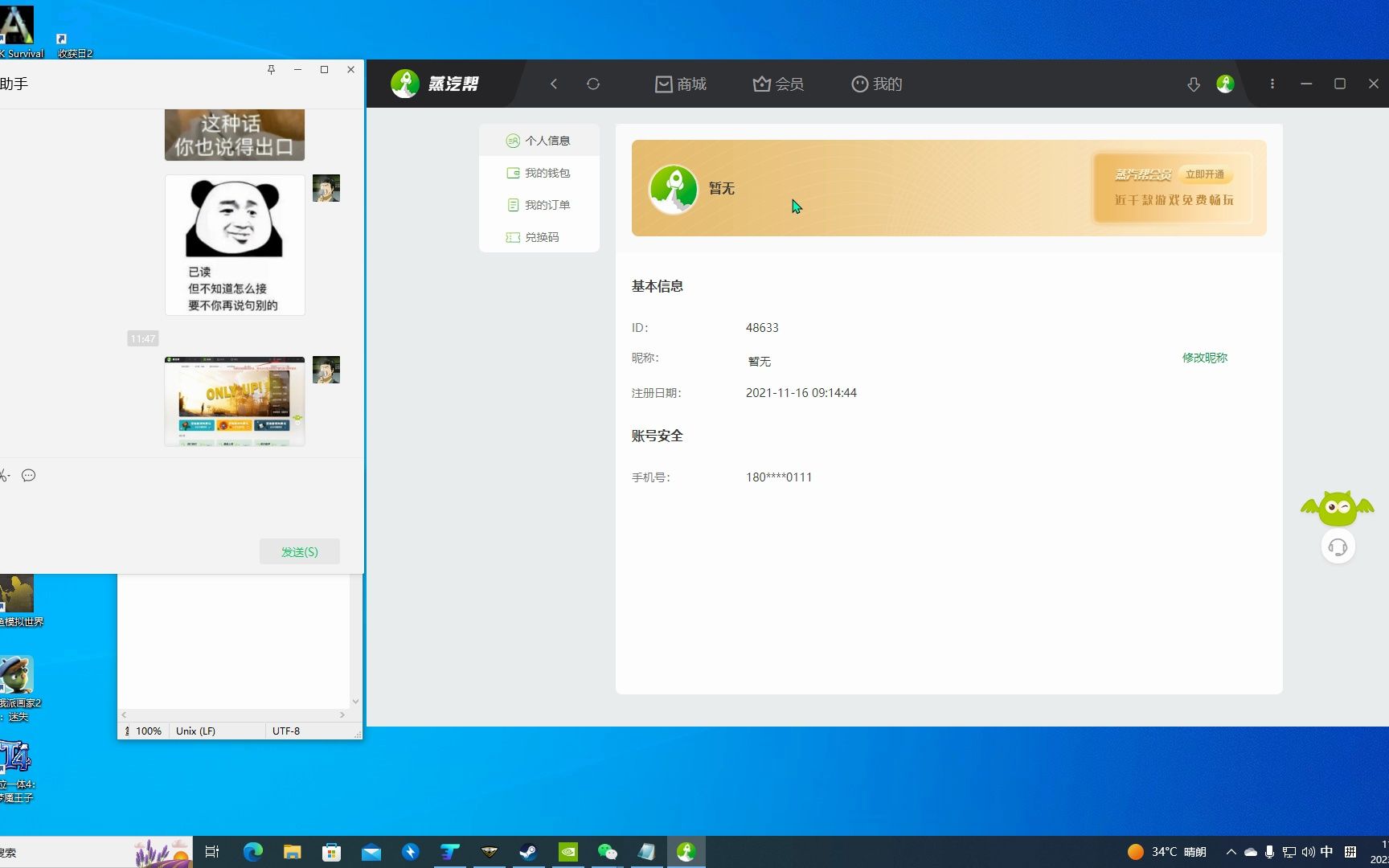Refresh the 蒸汽帮 page
This screenshot has height=868, width=1389.
pos(593,84)
